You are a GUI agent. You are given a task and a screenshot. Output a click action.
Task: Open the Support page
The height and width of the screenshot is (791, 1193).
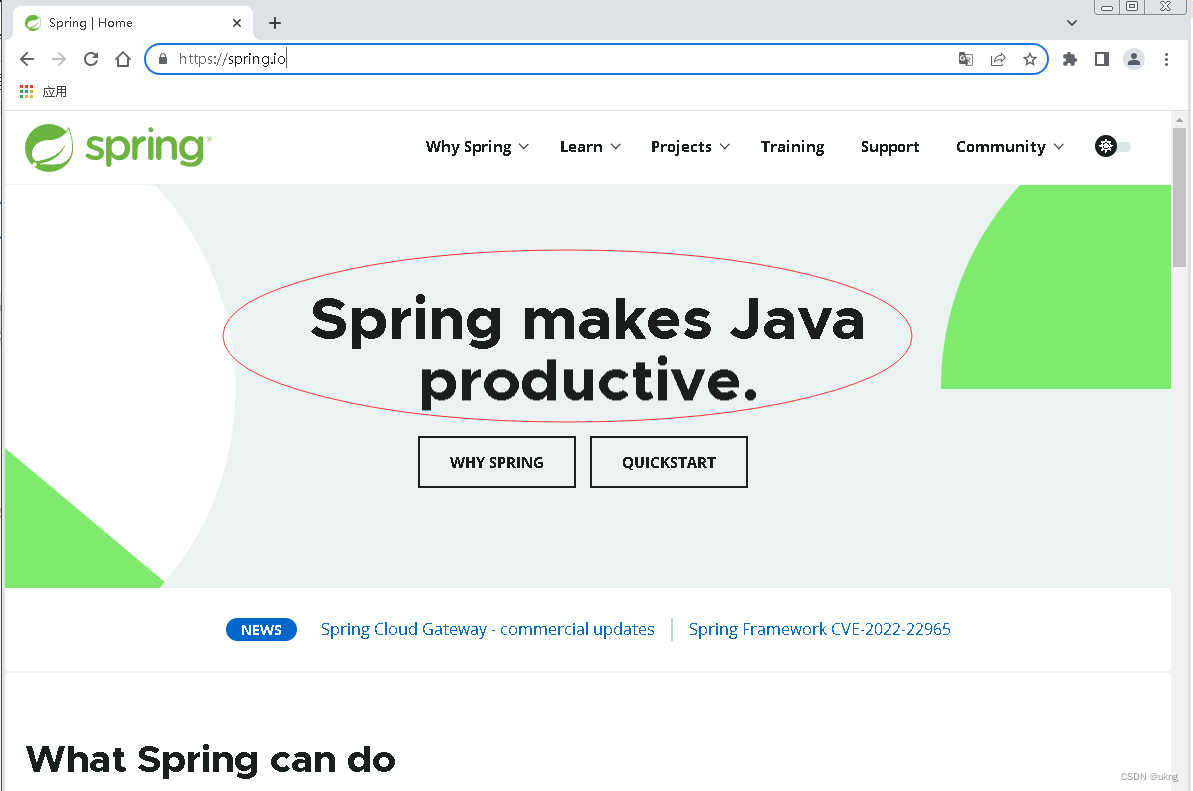889,147
